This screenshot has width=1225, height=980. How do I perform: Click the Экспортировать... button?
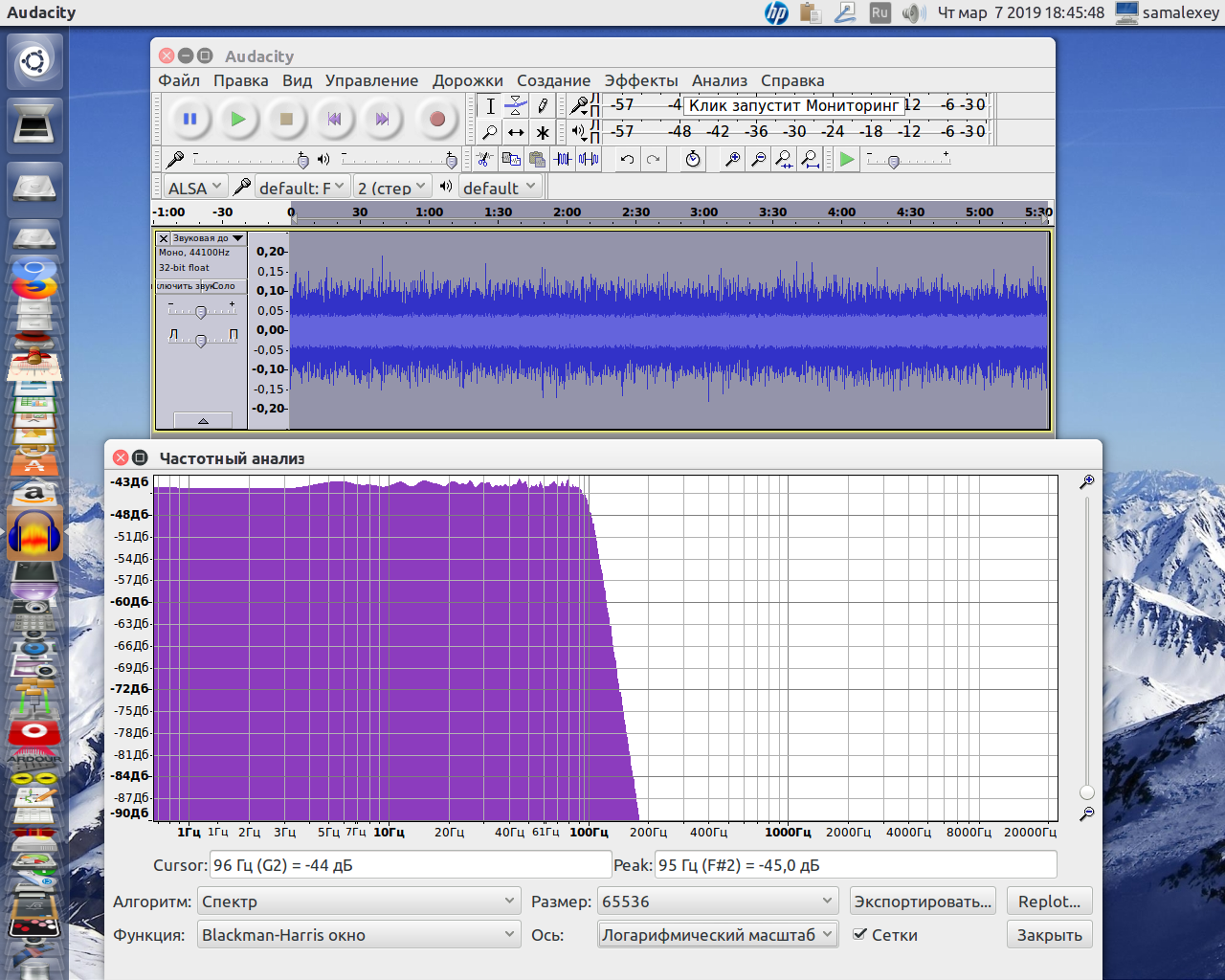[923, 902]
